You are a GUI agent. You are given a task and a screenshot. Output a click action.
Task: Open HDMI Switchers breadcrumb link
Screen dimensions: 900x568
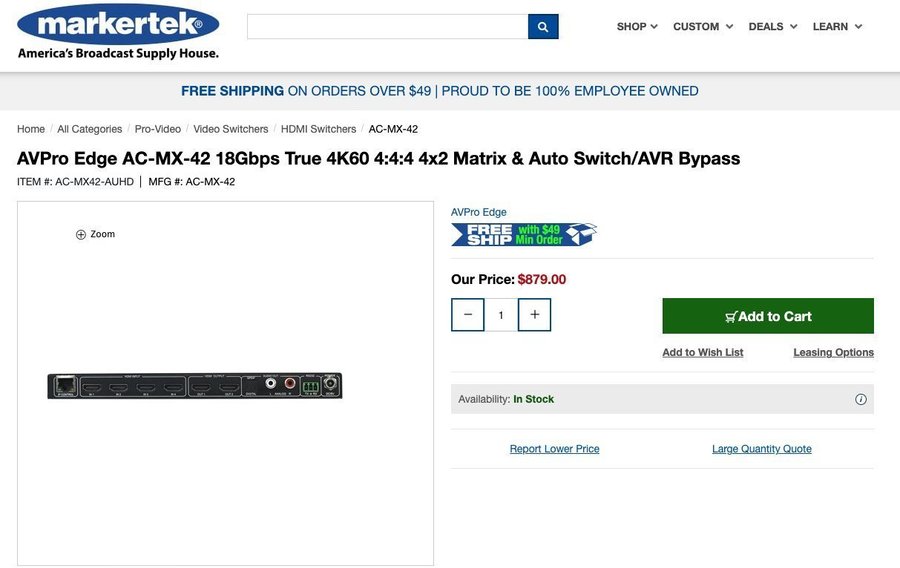(319, 129)
